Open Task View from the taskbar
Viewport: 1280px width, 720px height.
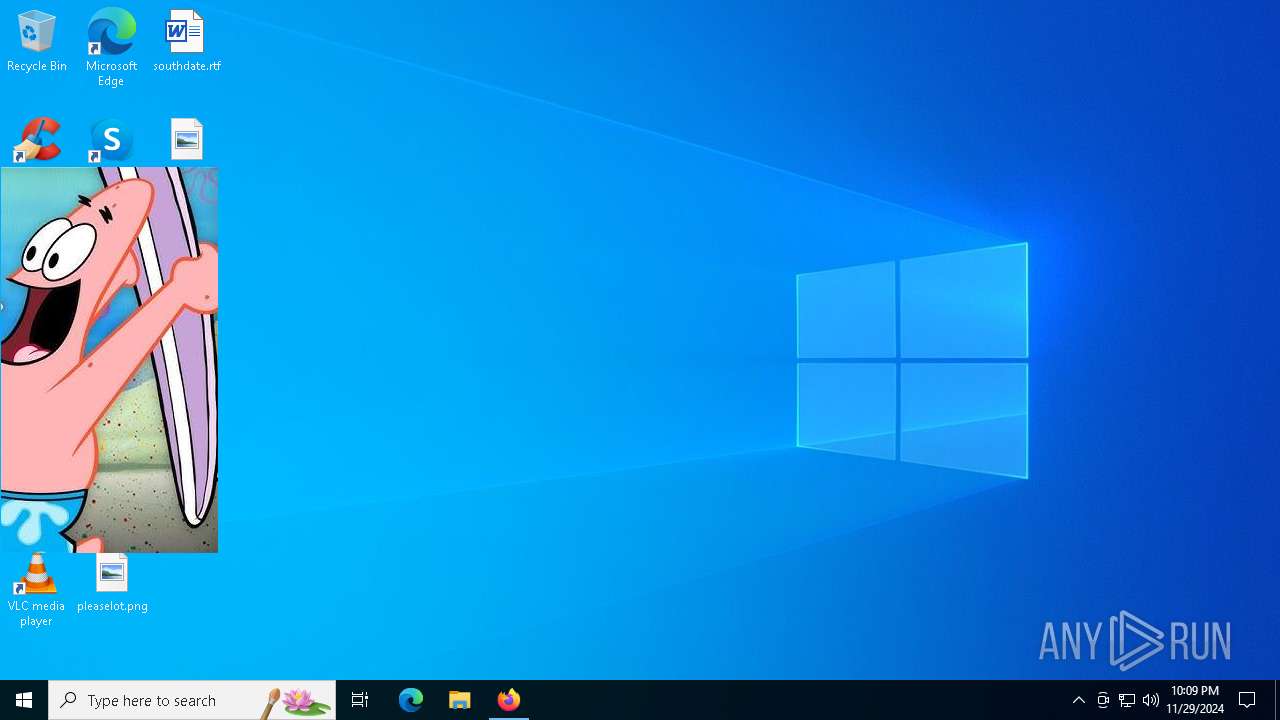[360, 700]
